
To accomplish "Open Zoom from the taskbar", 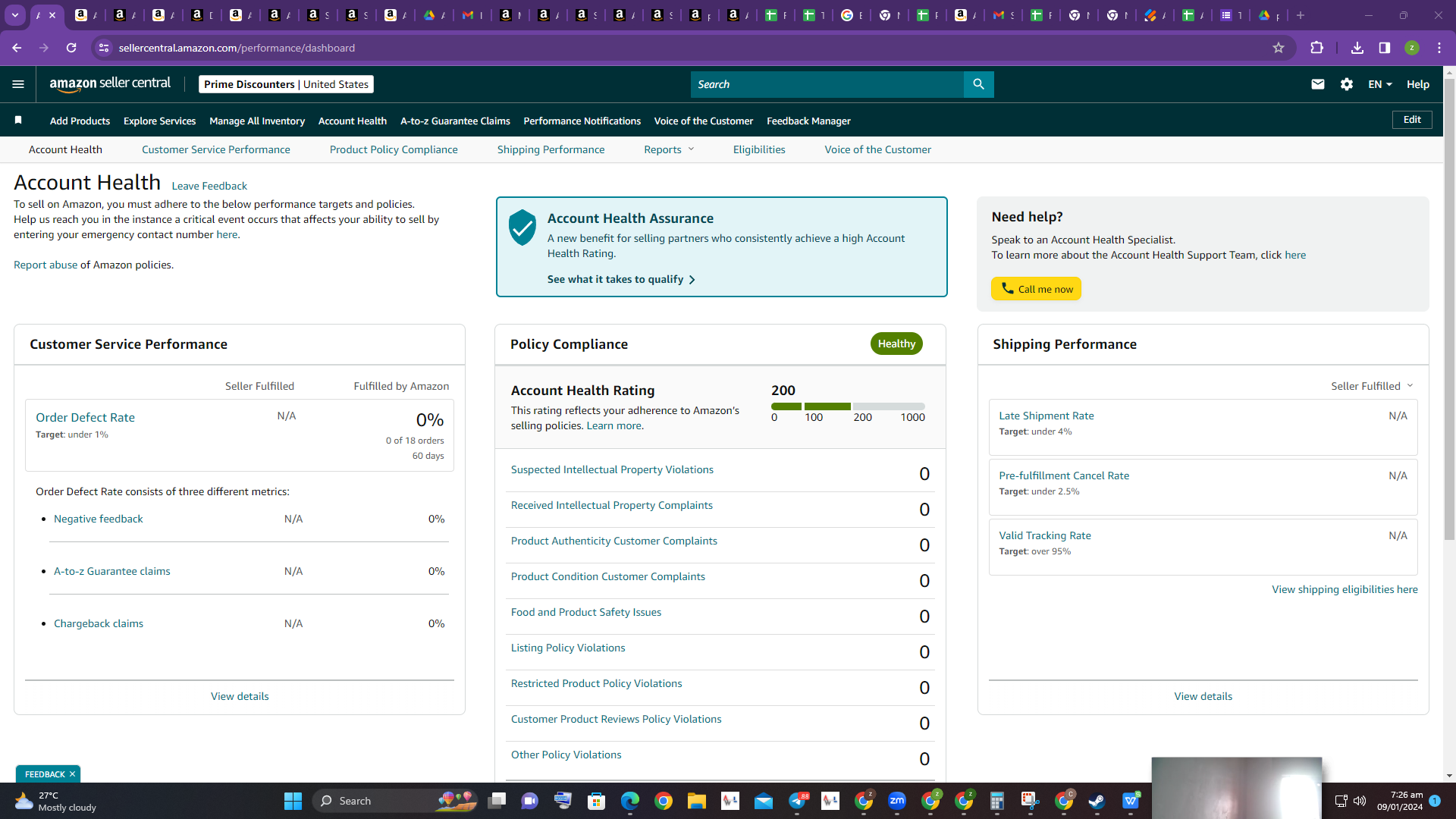I will [897, 801].
